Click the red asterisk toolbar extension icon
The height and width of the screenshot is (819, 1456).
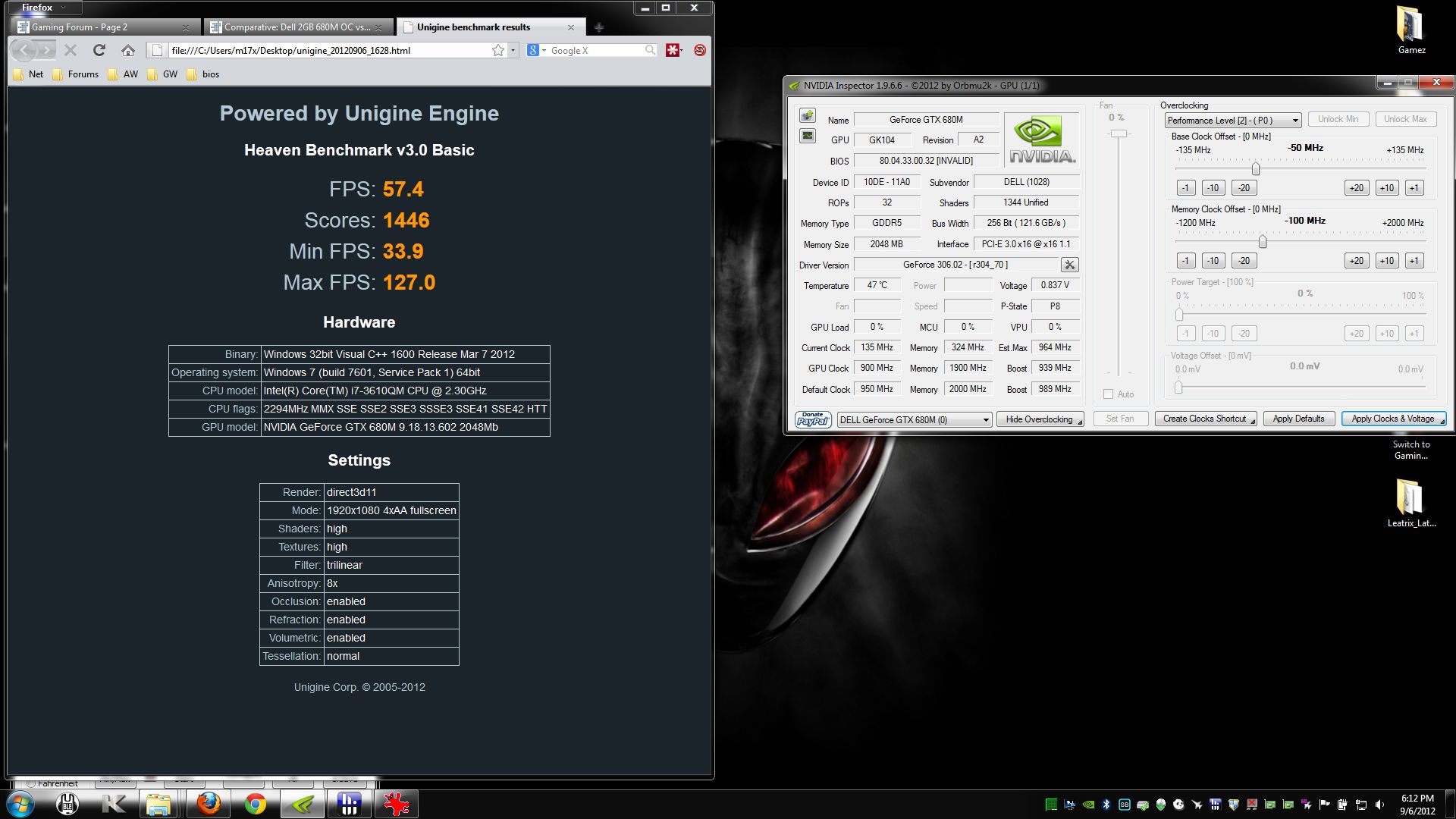click(x=673, y=50)
